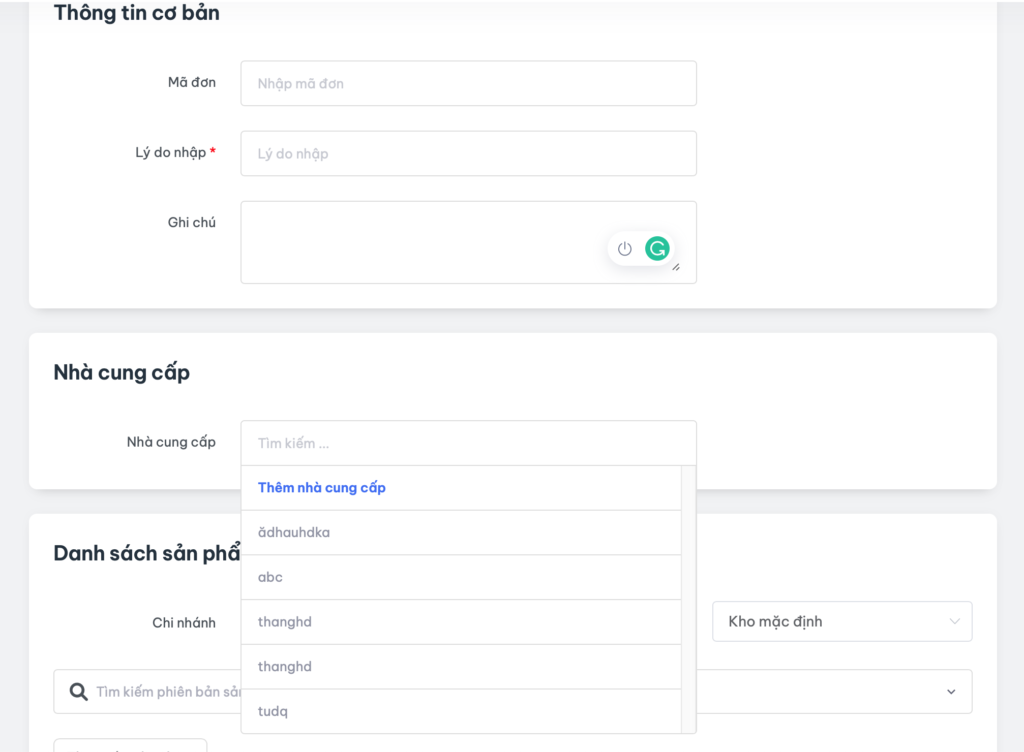Click the Ghi chú field label
The width and height of the screenshot is (1024, 752).
click(191, 222)
